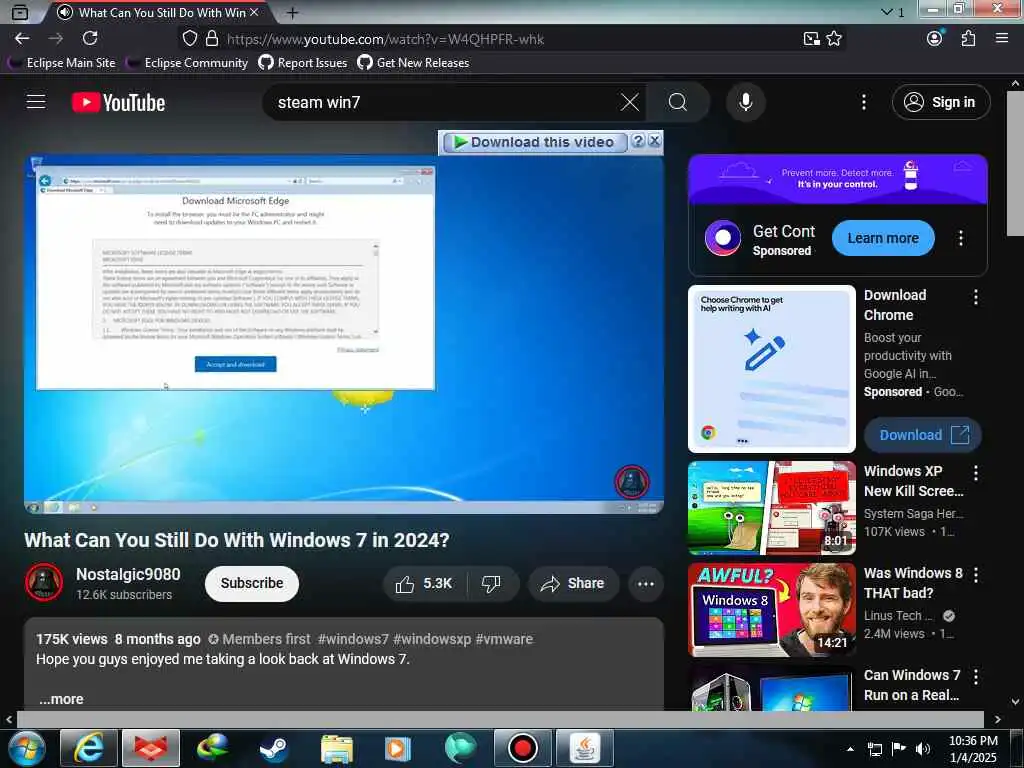Run search with the magnifier button
The height and width of the screenshot is (768, 1024).
pyautogui.click(x=678, y=102)
